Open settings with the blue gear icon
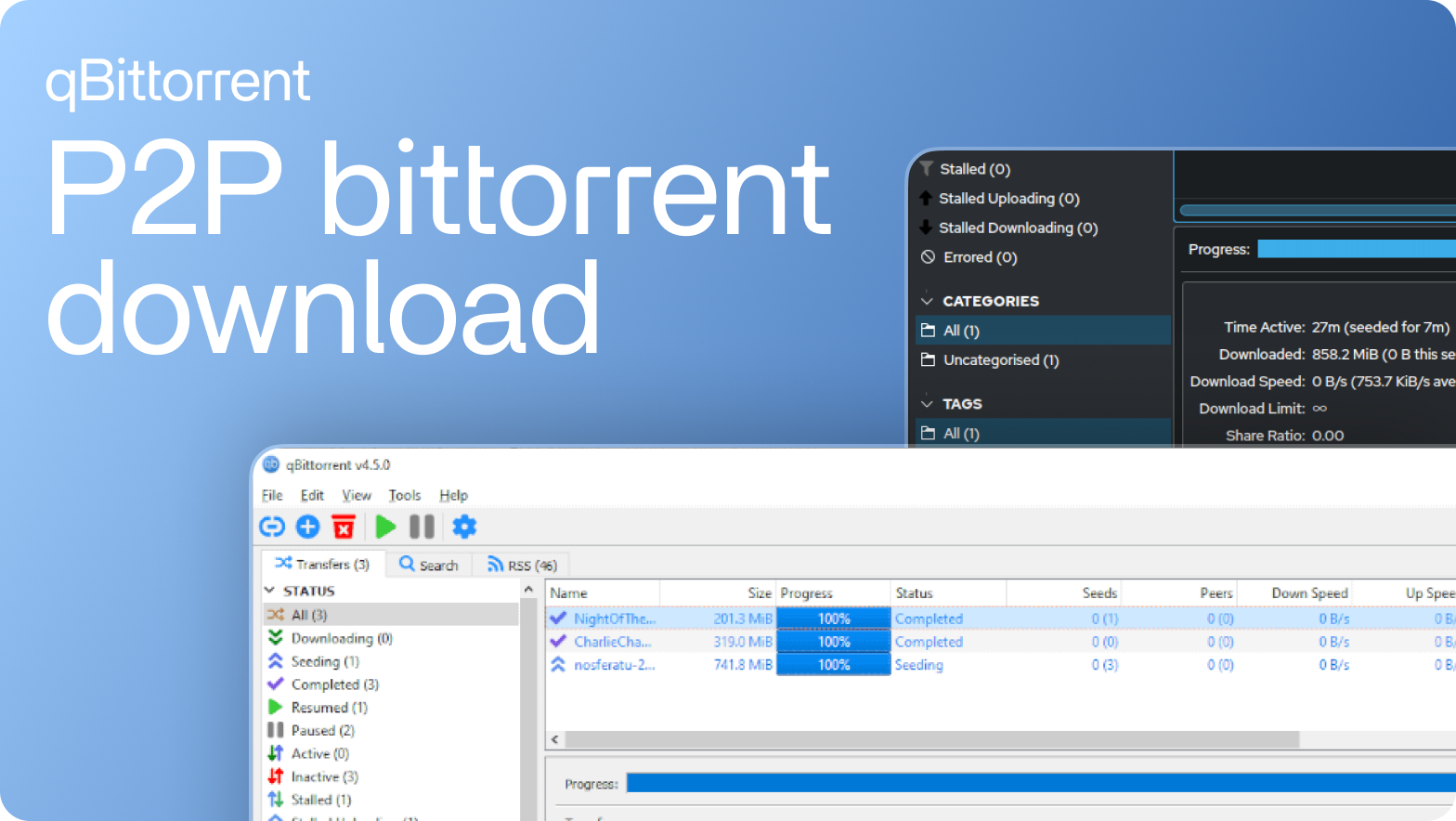This screenshot has width=1456, height=821. 464,528
